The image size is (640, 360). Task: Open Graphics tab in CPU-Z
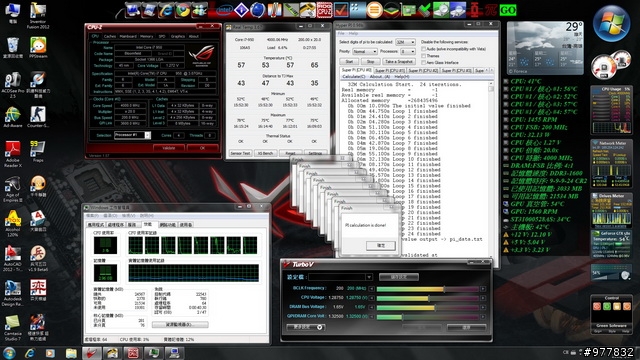(x=178, y=36)
